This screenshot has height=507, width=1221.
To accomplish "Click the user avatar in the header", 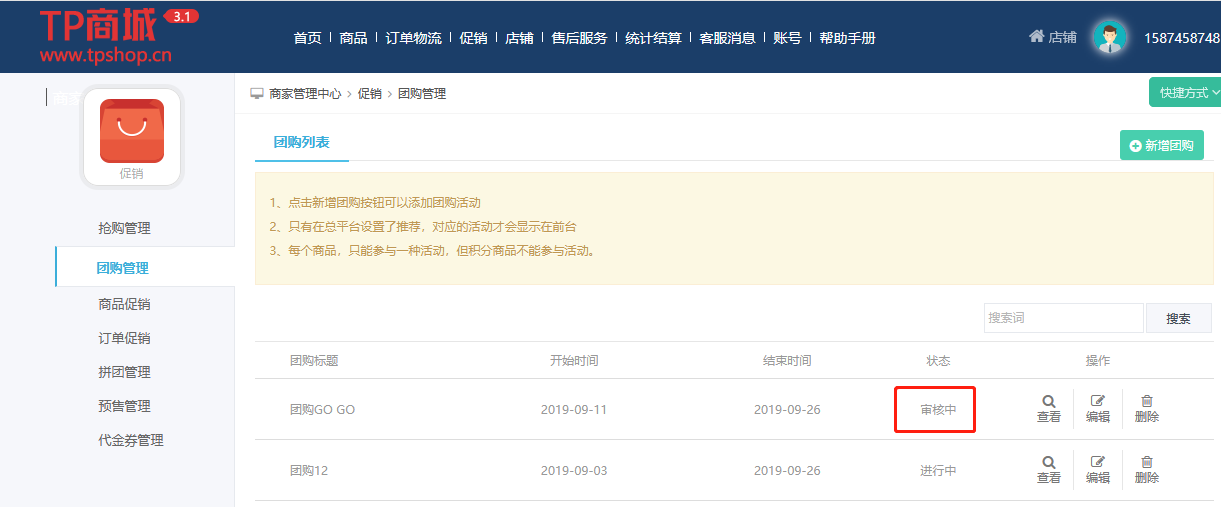I will coord(1108,37).
